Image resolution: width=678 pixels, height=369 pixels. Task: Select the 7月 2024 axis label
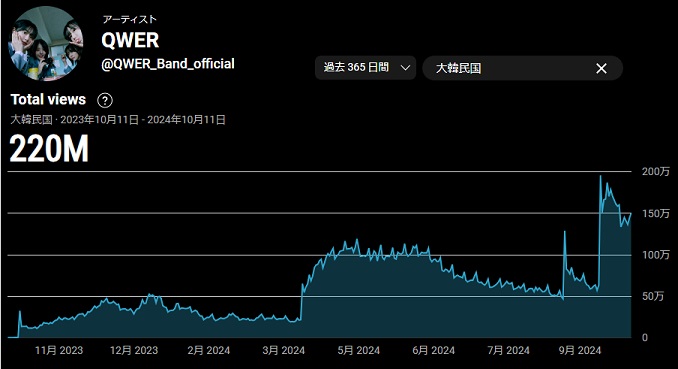(x=508, y=350)
